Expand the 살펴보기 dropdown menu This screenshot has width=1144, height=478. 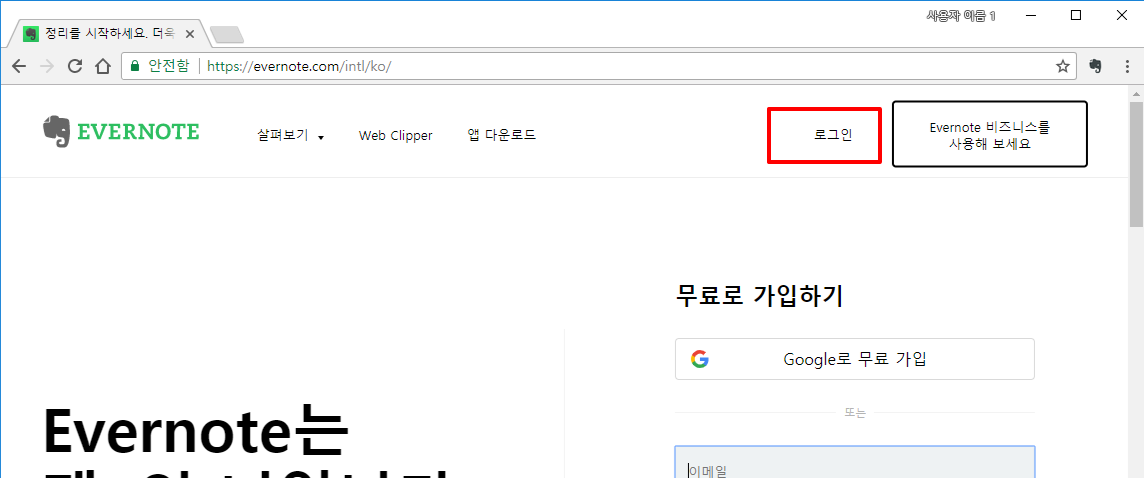(290, 136)
